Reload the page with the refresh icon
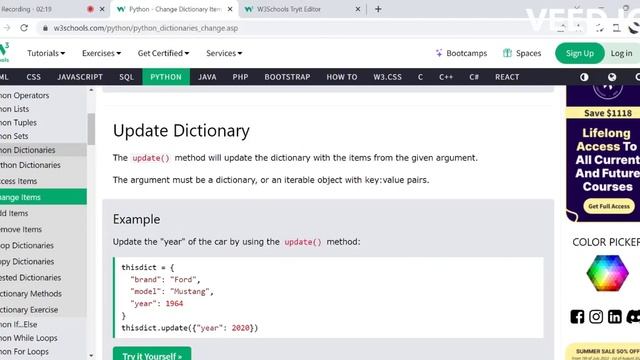 [24, 28]
